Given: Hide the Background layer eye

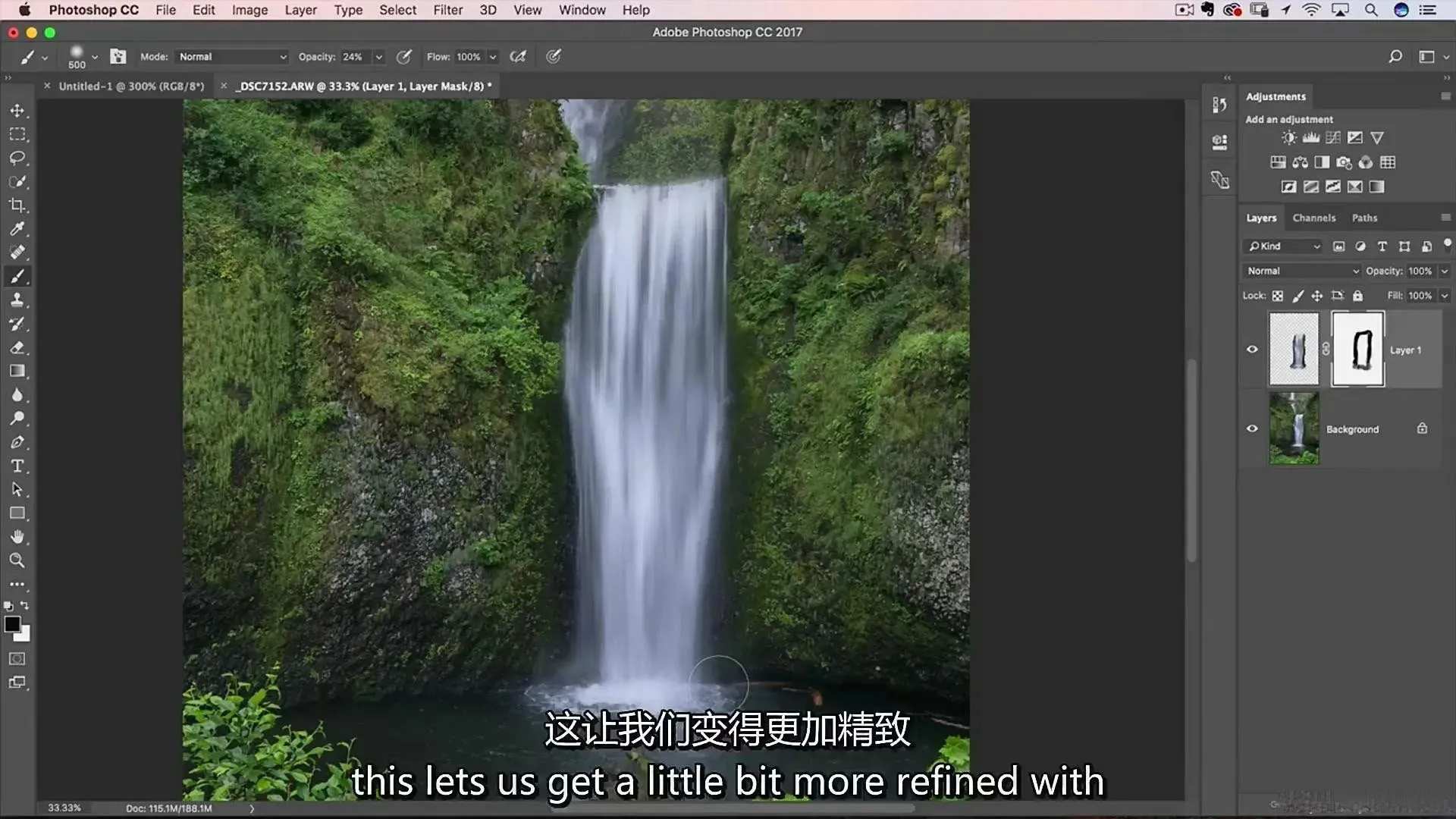Looking at the screenshot, I should (1252, 428).
